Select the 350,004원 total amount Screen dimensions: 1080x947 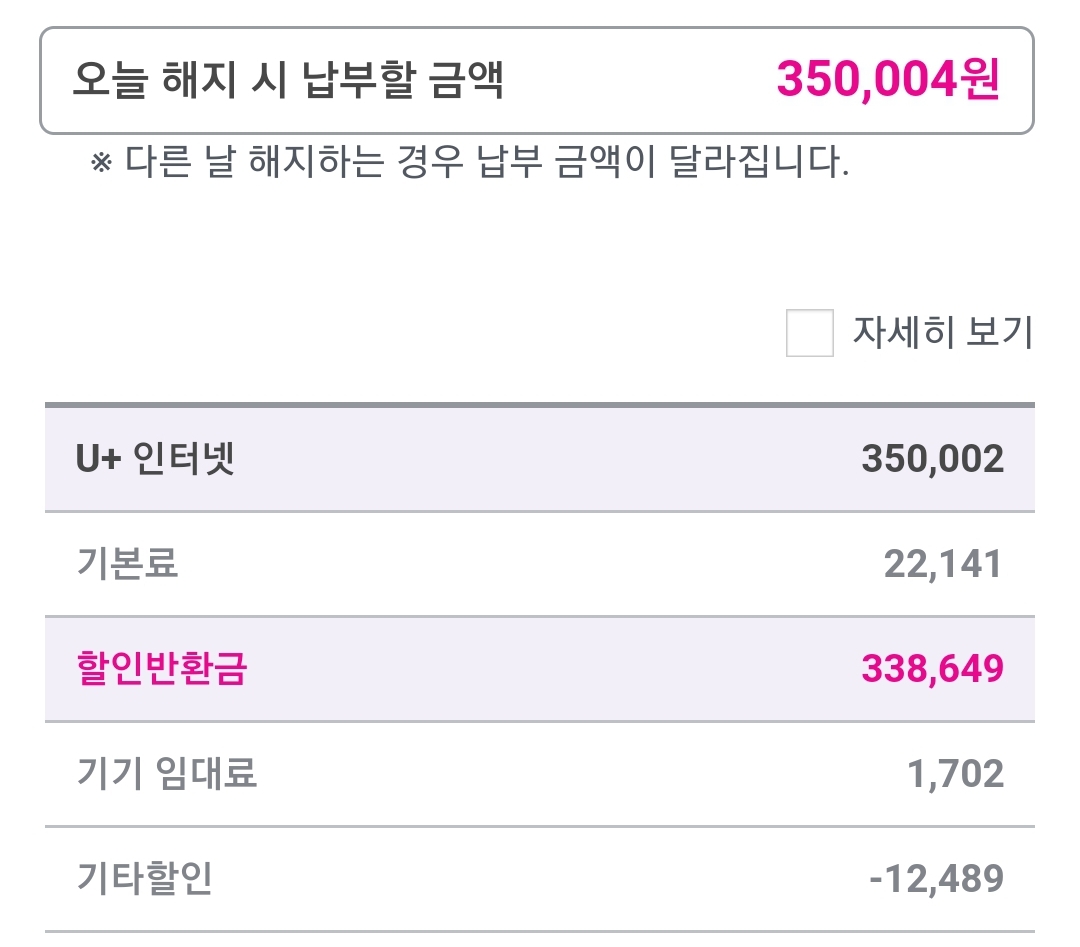pyautogui.click(x=887, y=81)
